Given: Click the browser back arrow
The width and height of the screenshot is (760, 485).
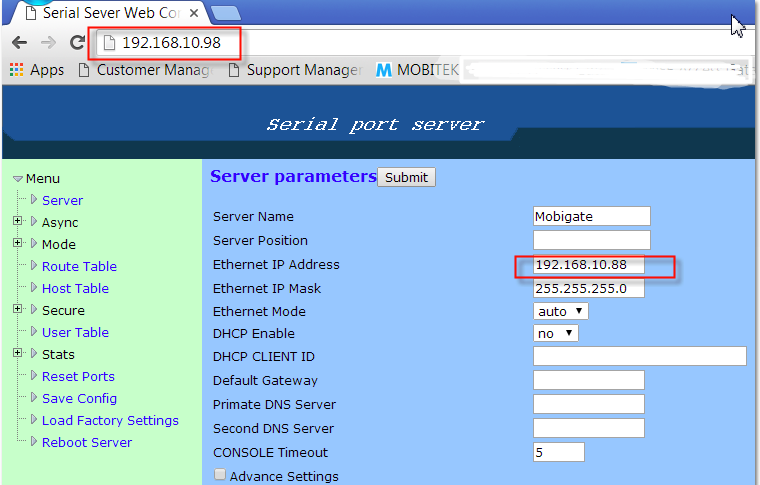Looking at the screenshot, I should [19, 43].
